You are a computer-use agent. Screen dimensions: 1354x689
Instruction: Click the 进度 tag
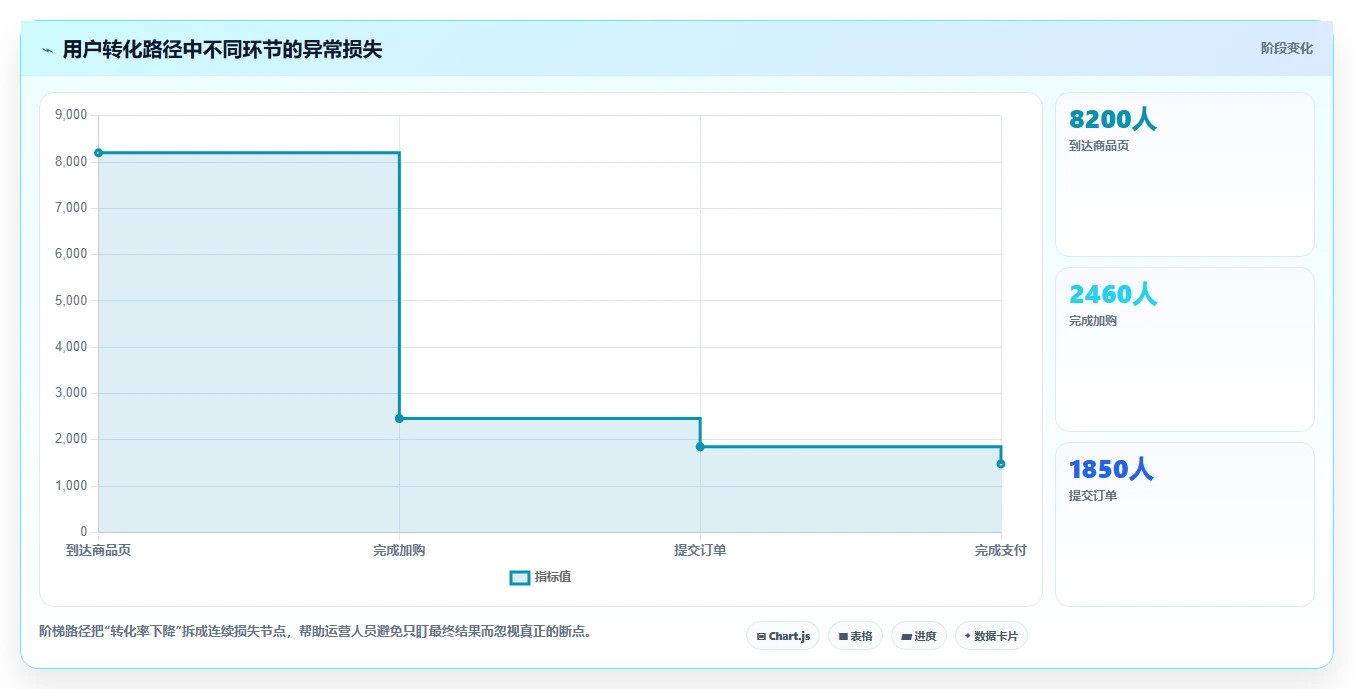919,636
